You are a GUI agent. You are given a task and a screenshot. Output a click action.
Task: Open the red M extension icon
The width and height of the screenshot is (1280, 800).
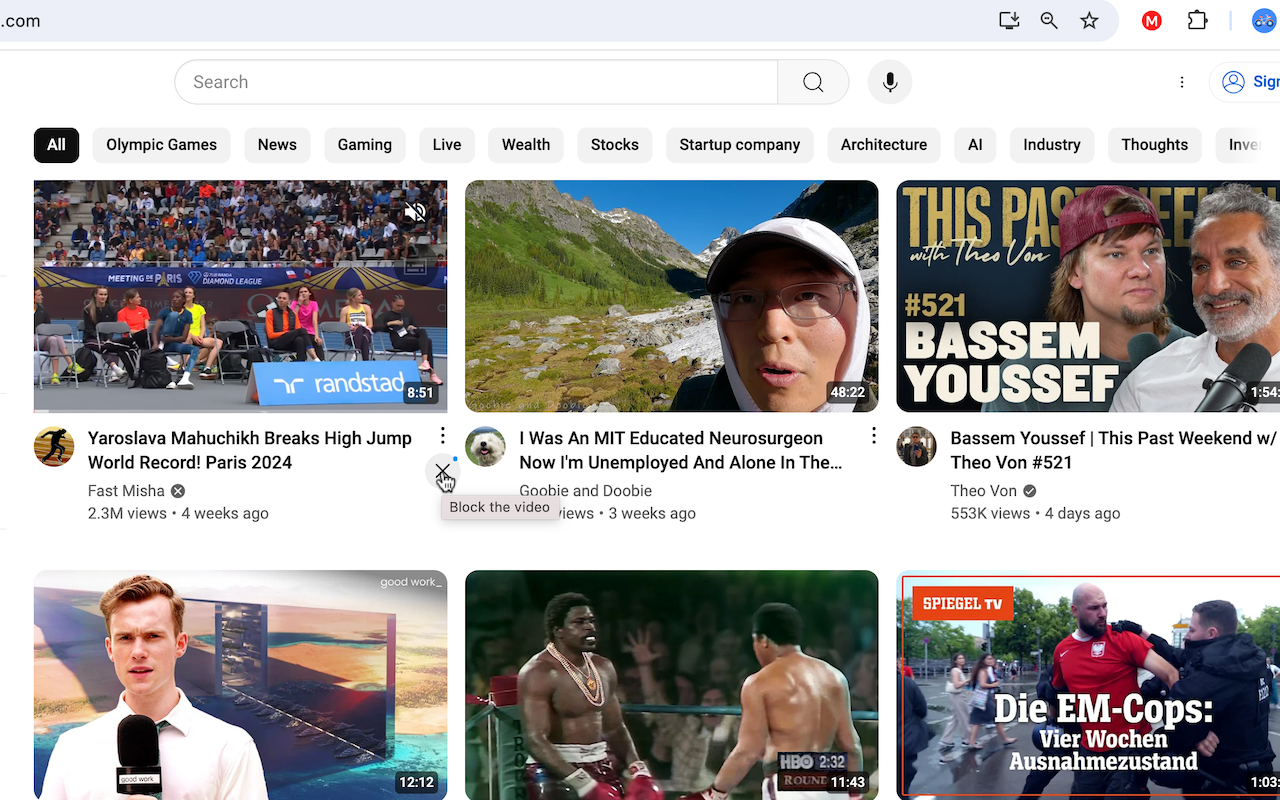tap(1152, 21)
